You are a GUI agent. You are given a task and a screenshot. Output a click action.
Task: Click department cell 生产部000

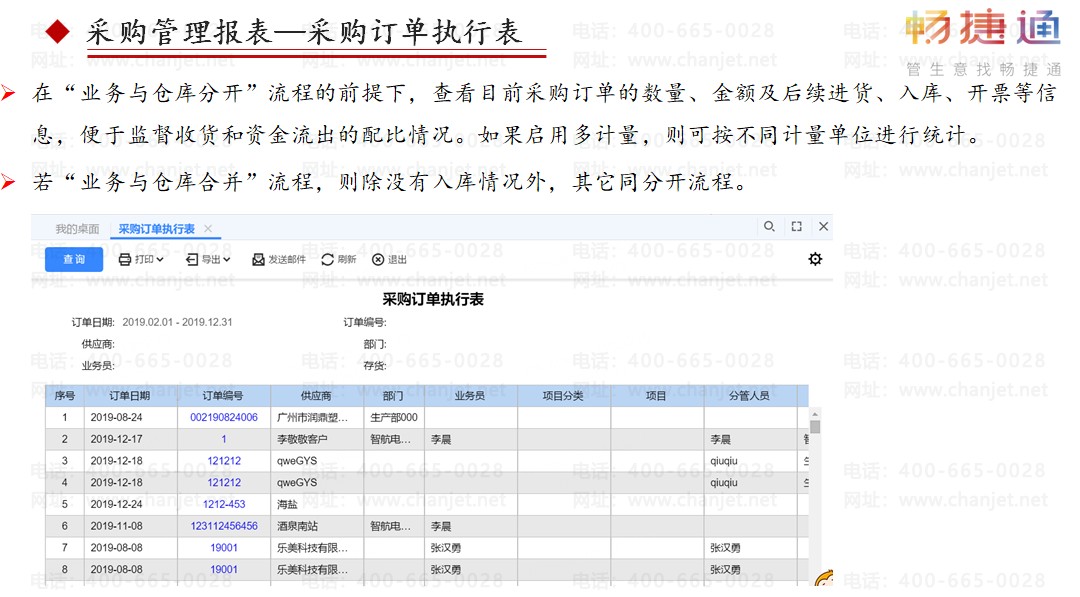394,417
